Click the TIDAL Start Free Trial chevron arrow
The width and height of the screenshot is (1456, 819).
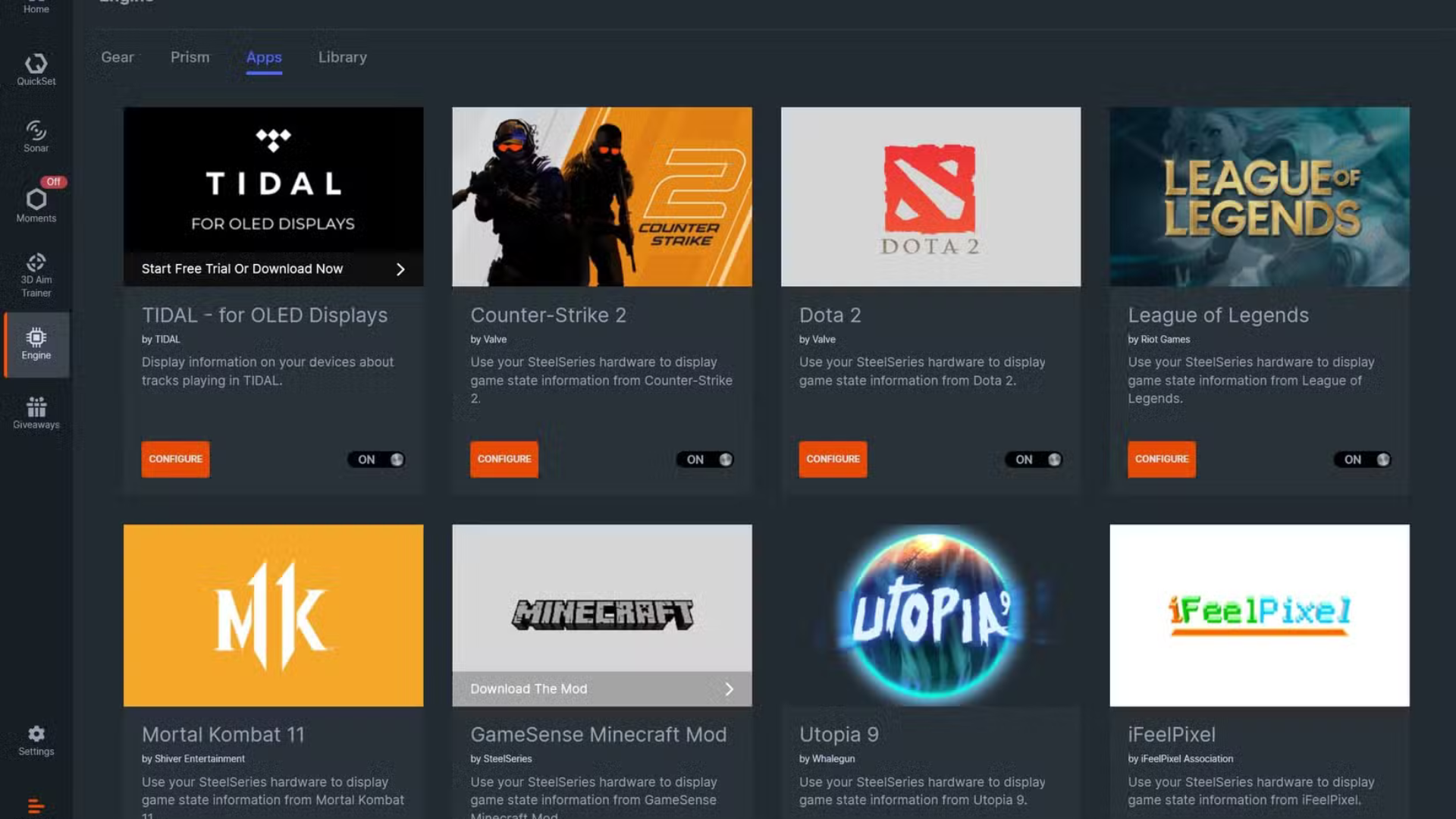pos(400,269)
